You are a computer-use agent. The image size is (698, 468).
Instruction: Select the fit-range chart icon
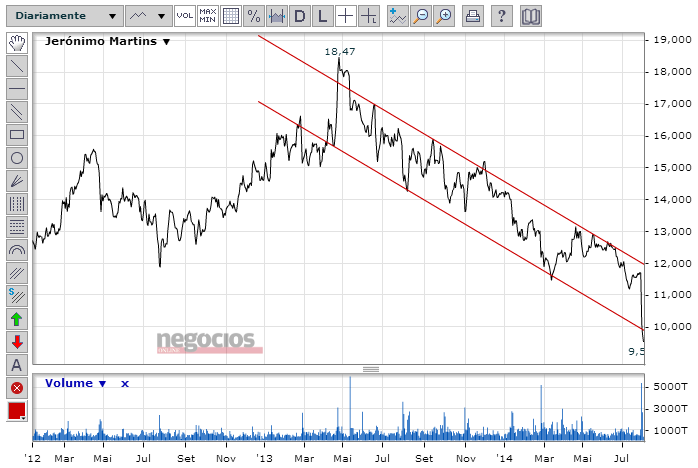point(277,16)
